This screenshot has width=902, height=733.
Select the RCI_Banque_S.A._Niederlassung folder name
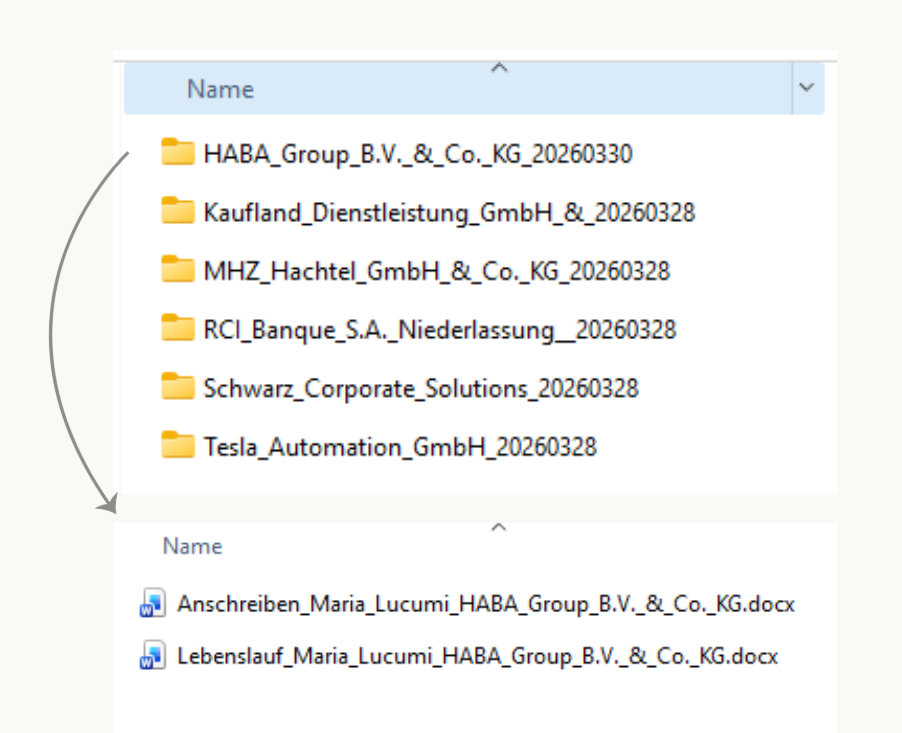pyautogui.click(x=439, y=330)
